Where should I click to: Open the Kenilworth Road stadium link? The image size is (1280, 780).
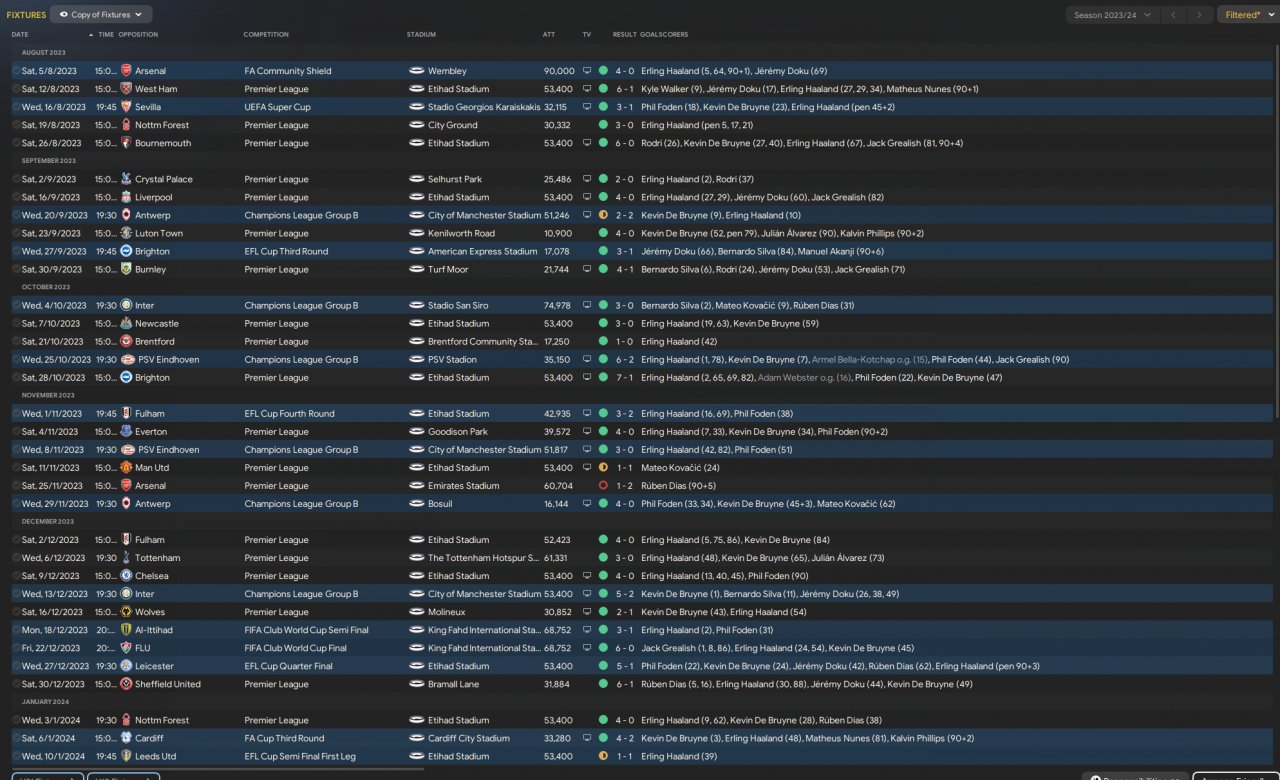(461, 233)
